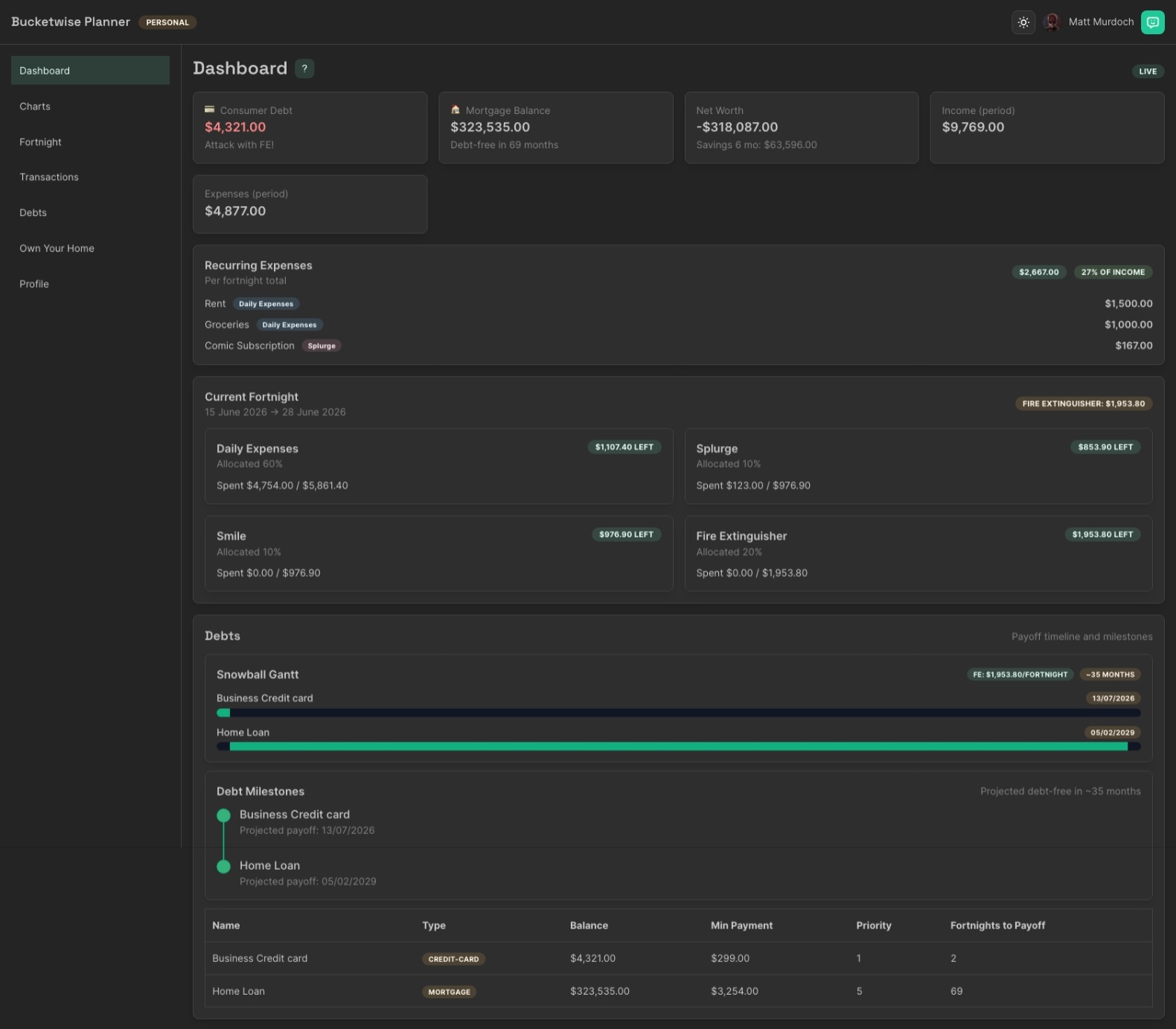Open the Net Worth summary card

[x=801, y=127]
